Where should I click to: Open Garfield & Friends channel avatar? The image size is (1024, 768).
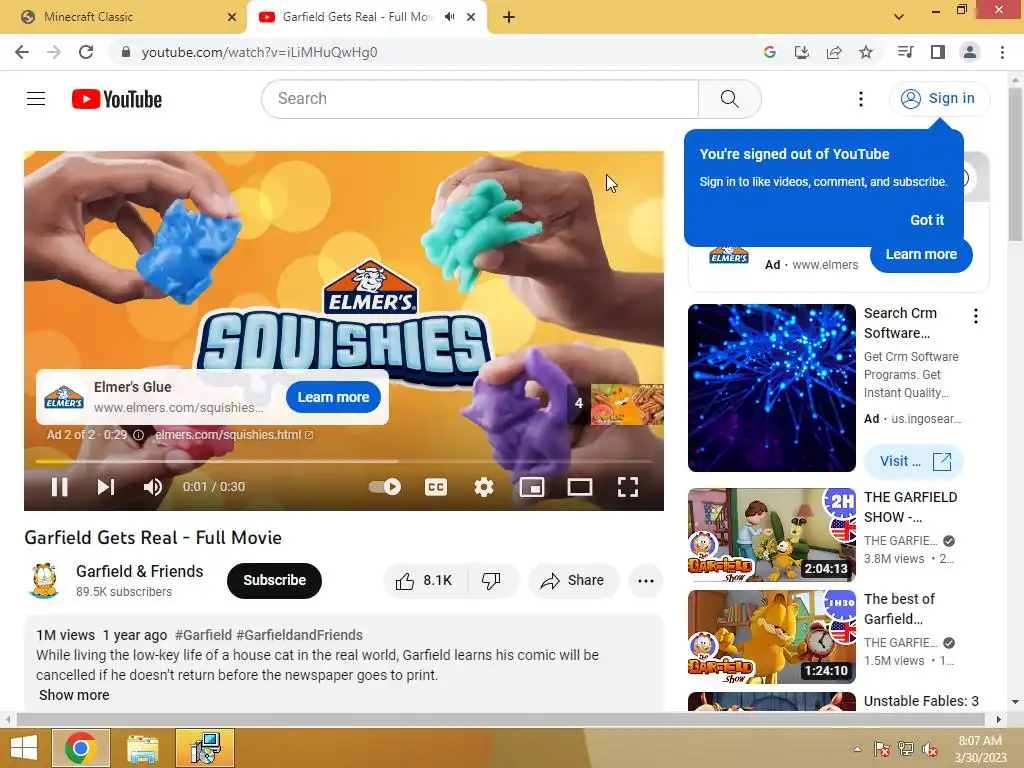(x=44, y=581)
